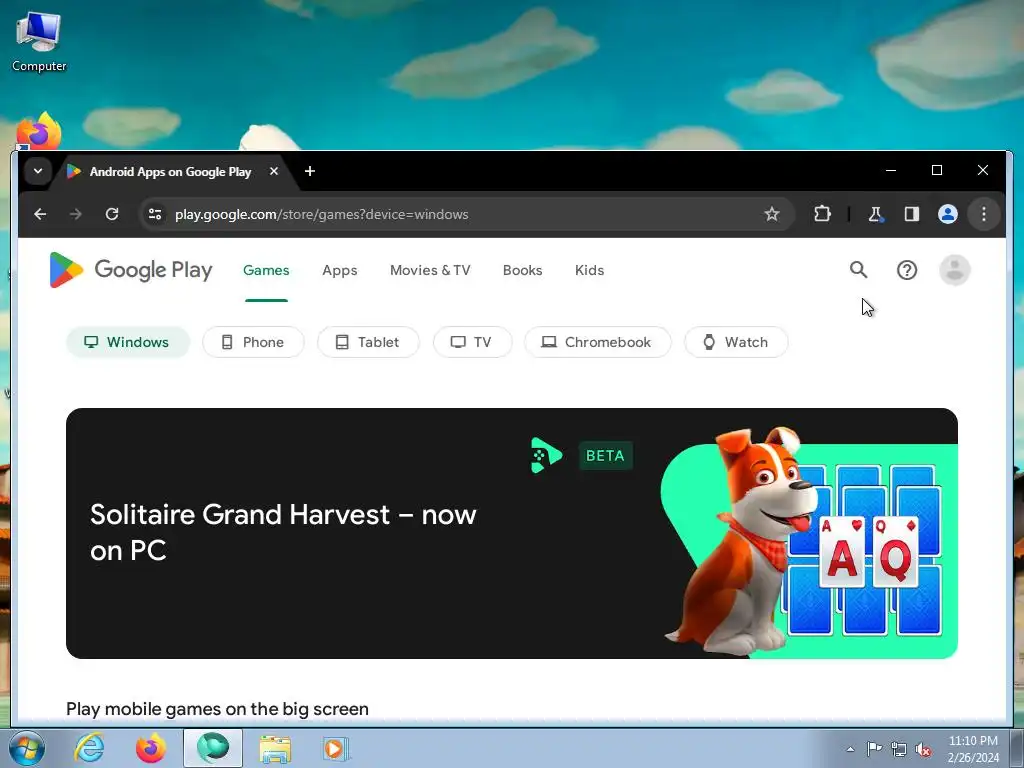Show hidden system tray icons

pyautogui.click(x=850, y=749)
